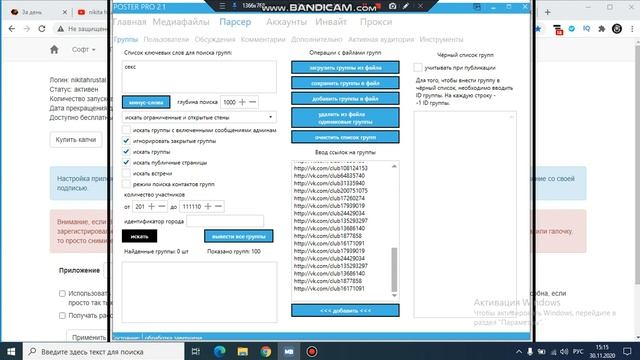Click the blue checkmark extension icon

tap(572, 29)
